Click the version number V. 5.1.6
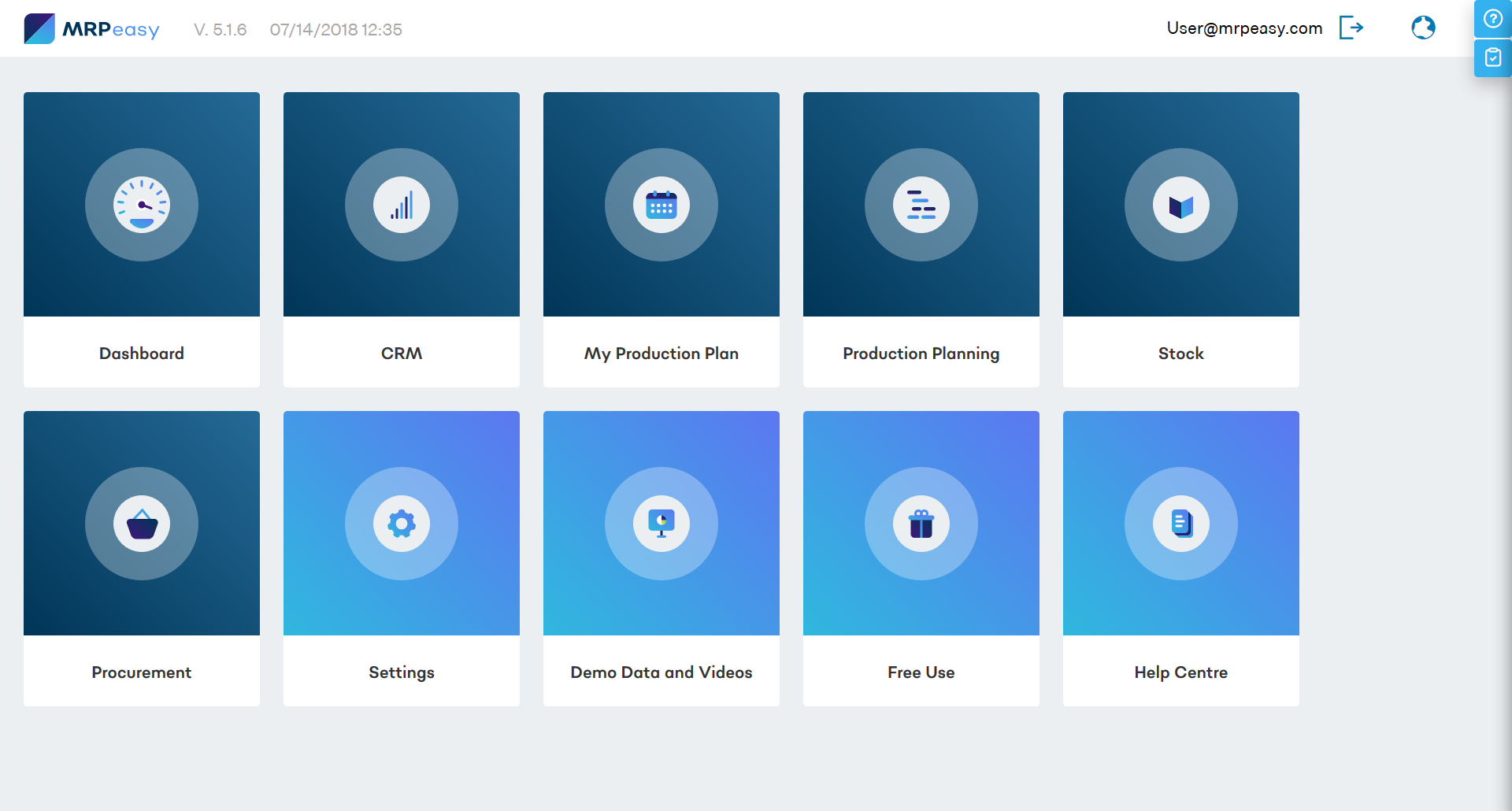This screenshot has height=811, width=1512. coord(219,30)
